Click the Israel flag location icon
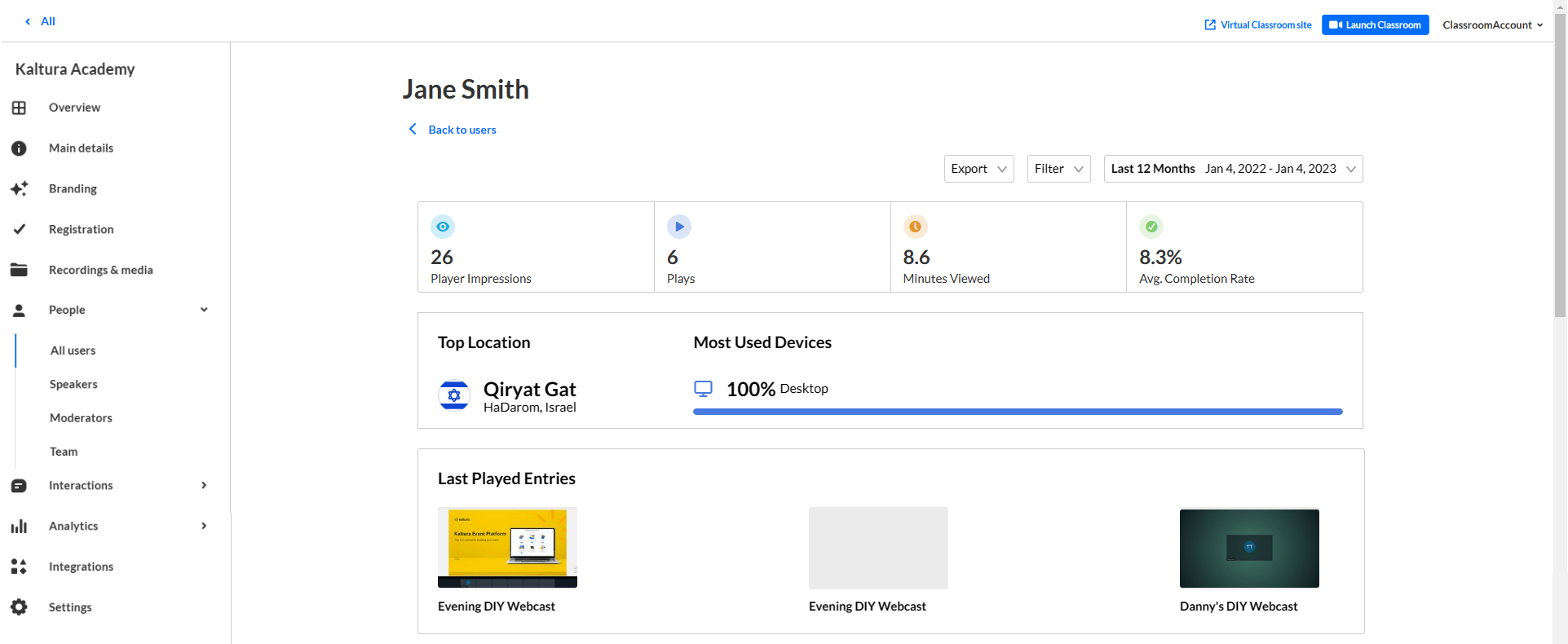The image size is (1568, 644). pos(454,396)
